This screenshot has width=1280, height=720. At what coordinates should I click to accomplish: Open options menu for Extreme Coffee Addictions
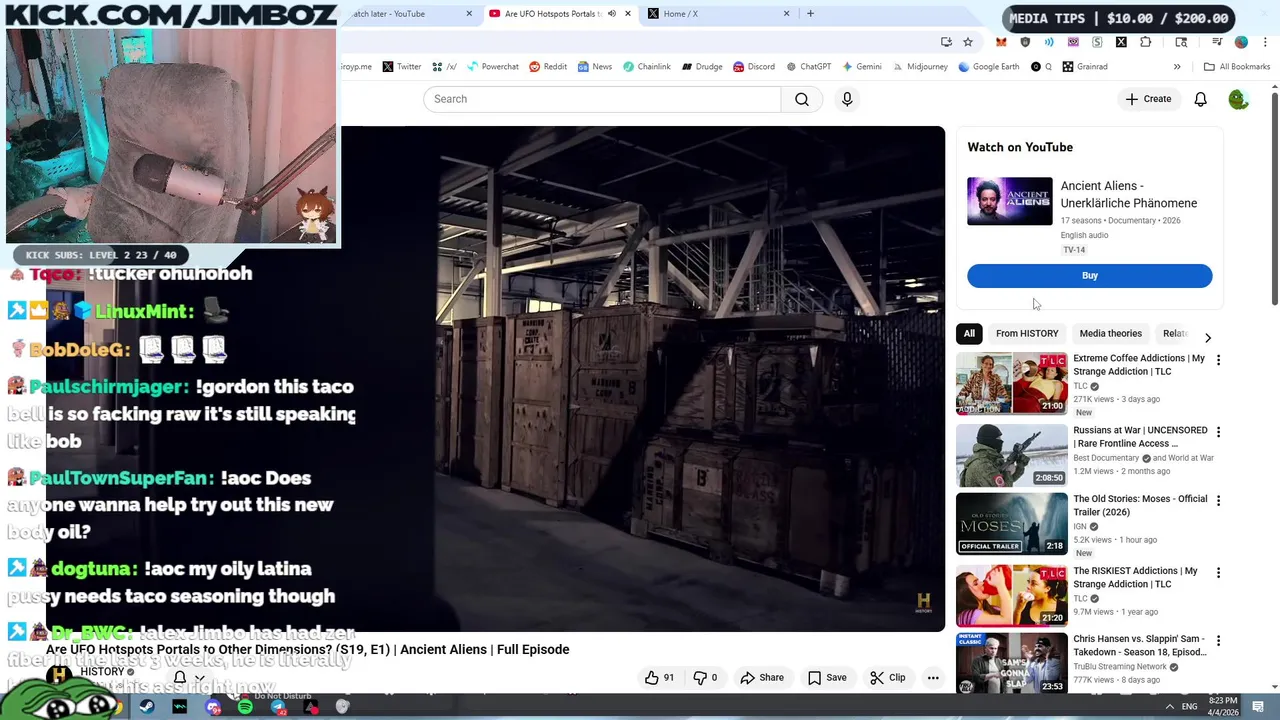[x=1218, y=360]
